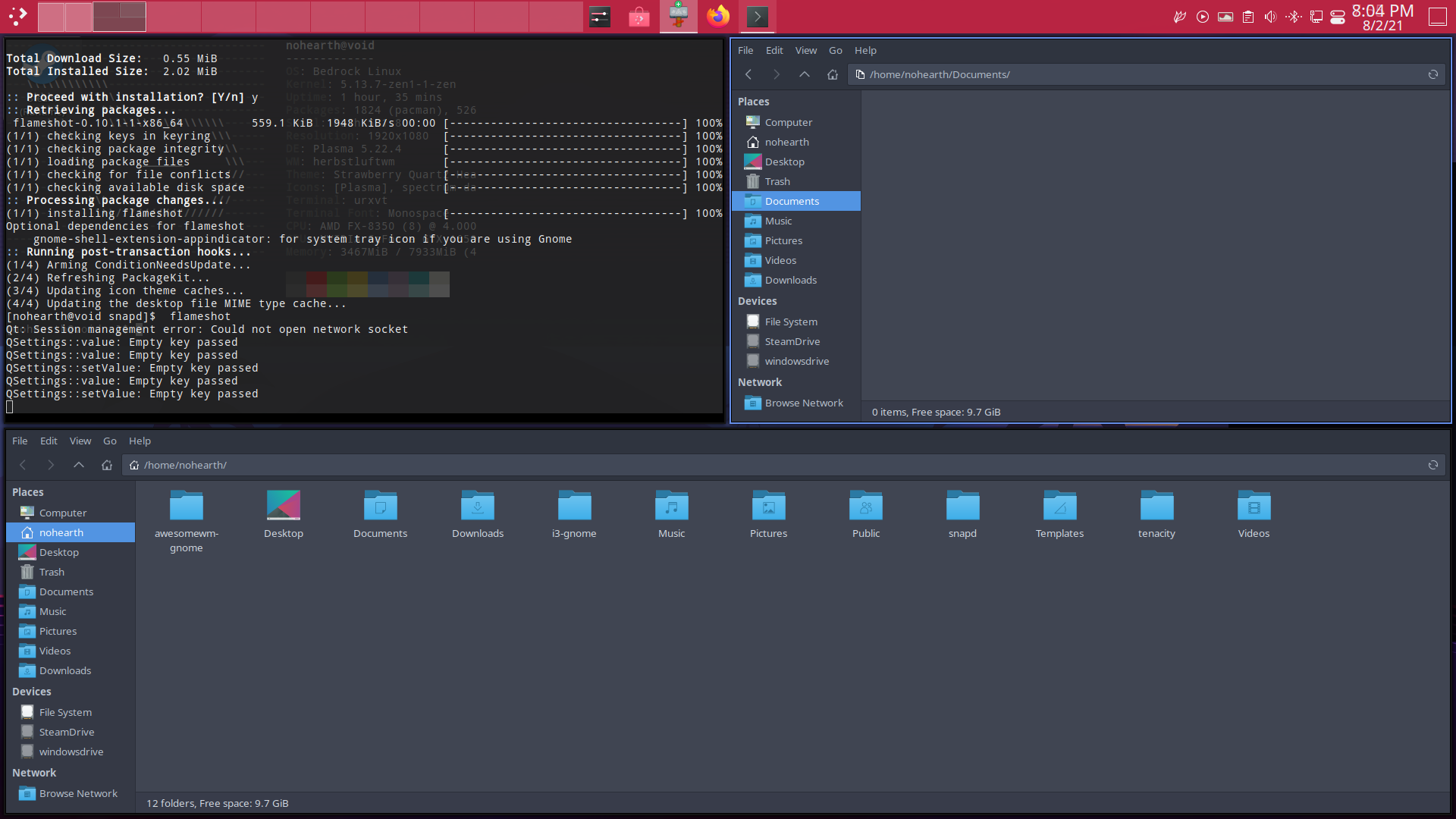Open the clipboard tray icon
Screen dimensions: 1456x819
pyautogui.click(x=1248, y=17)
